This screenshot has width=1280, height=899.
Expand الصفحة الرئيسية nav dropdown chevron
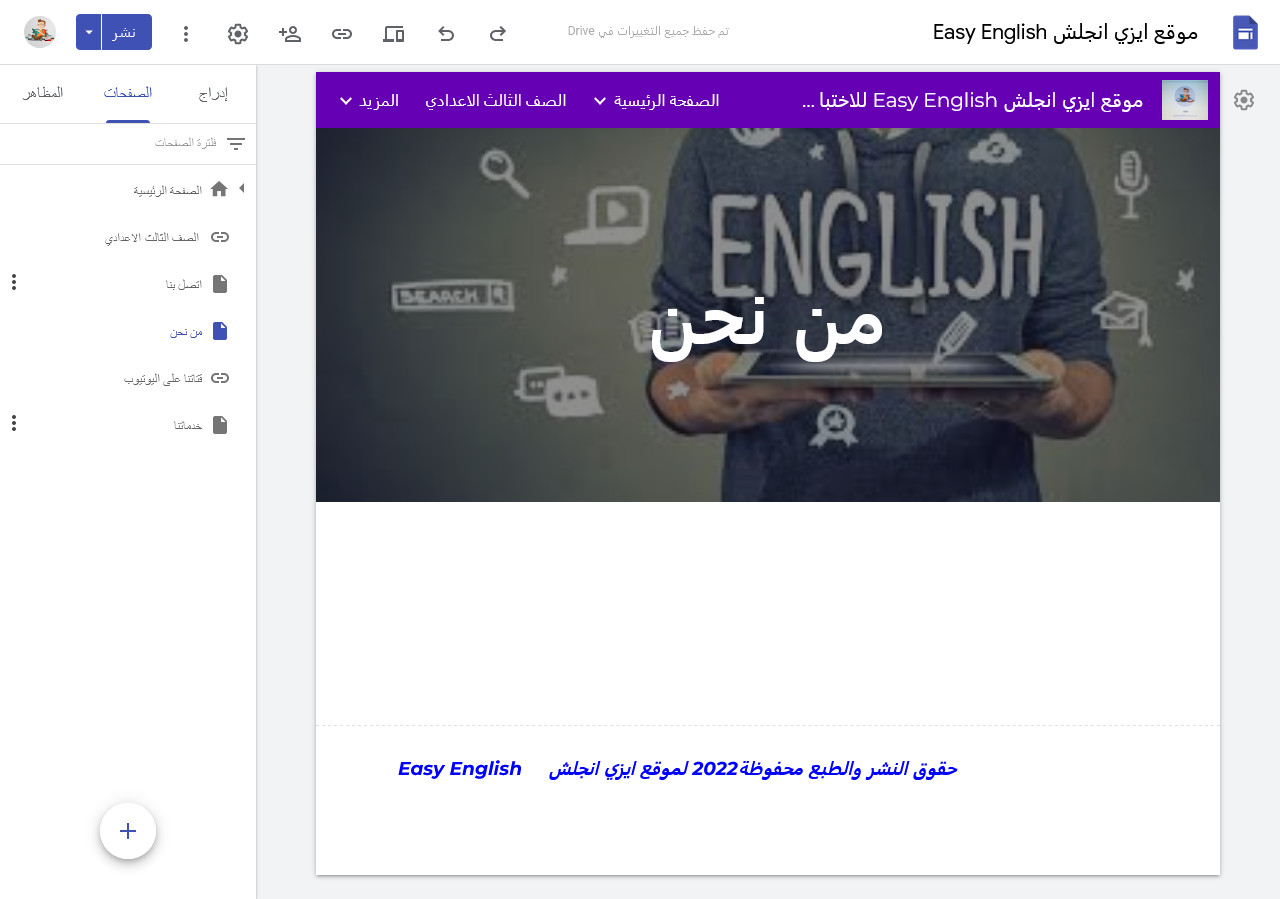600,101
